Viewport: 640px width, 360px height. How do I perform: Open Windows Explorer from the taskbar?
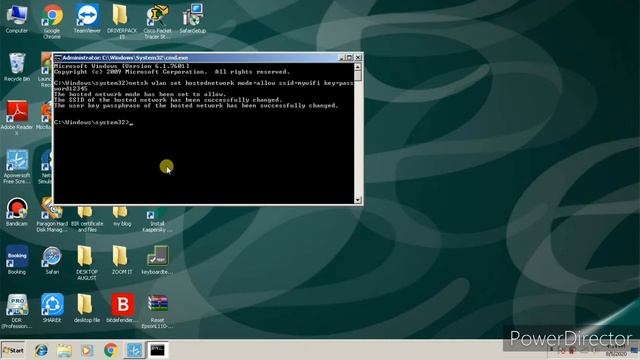point(64,350)
